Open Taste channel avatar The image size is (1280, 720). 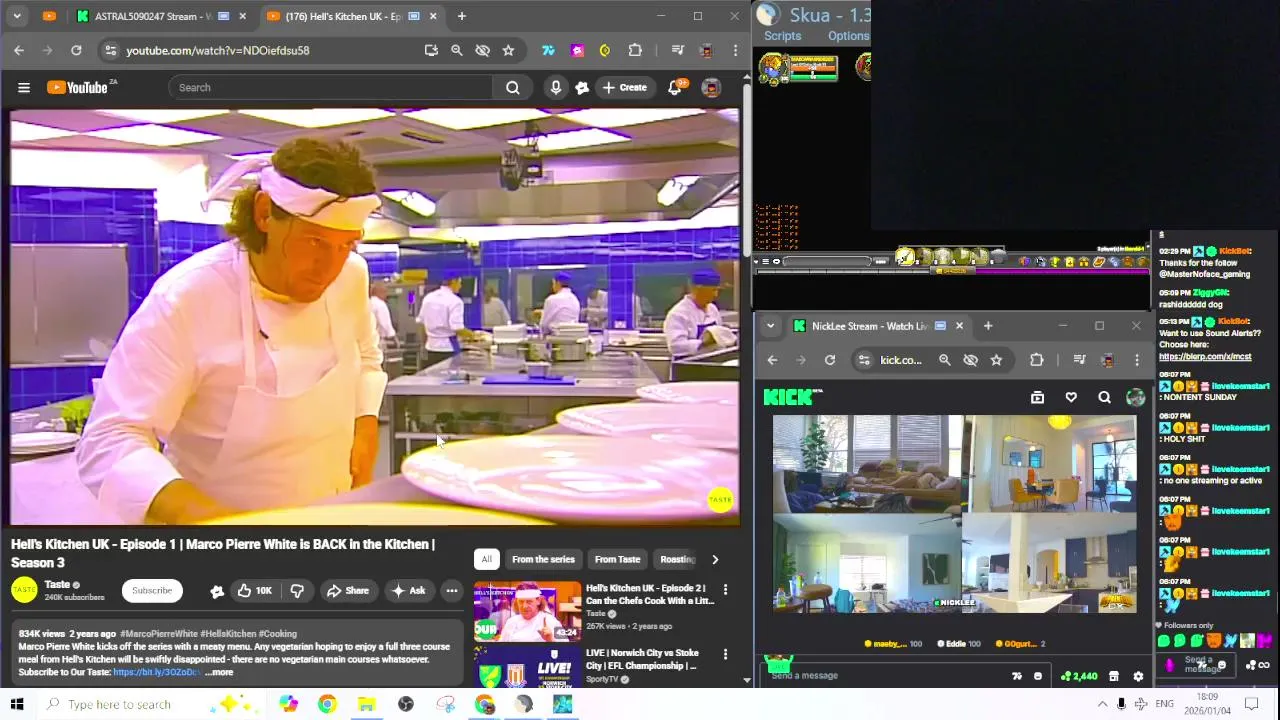(24, 590)
